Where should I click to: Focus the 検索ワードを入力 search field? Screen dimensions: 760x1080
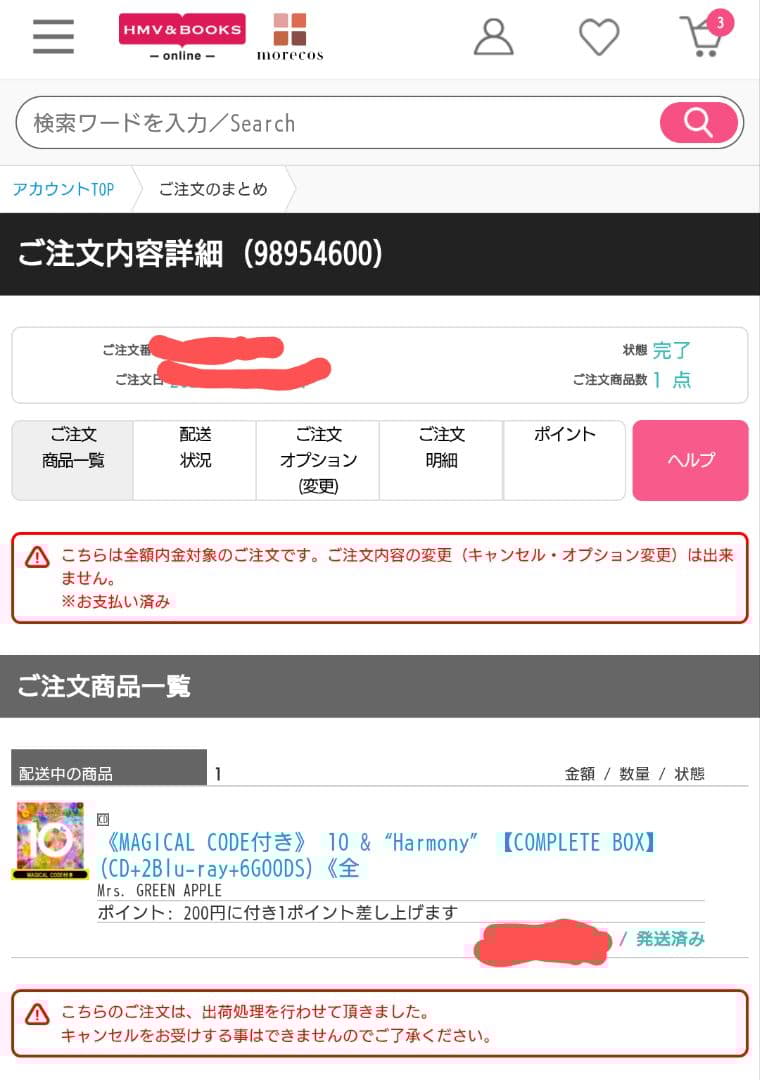[338, 123]
